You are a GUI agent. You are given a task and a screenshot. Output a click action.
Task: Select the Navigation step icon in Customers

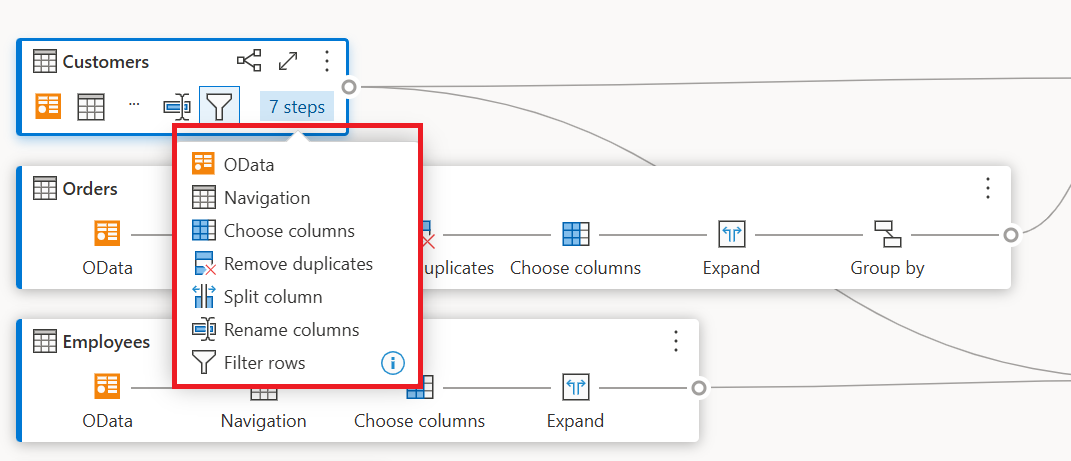click(91, 106)
